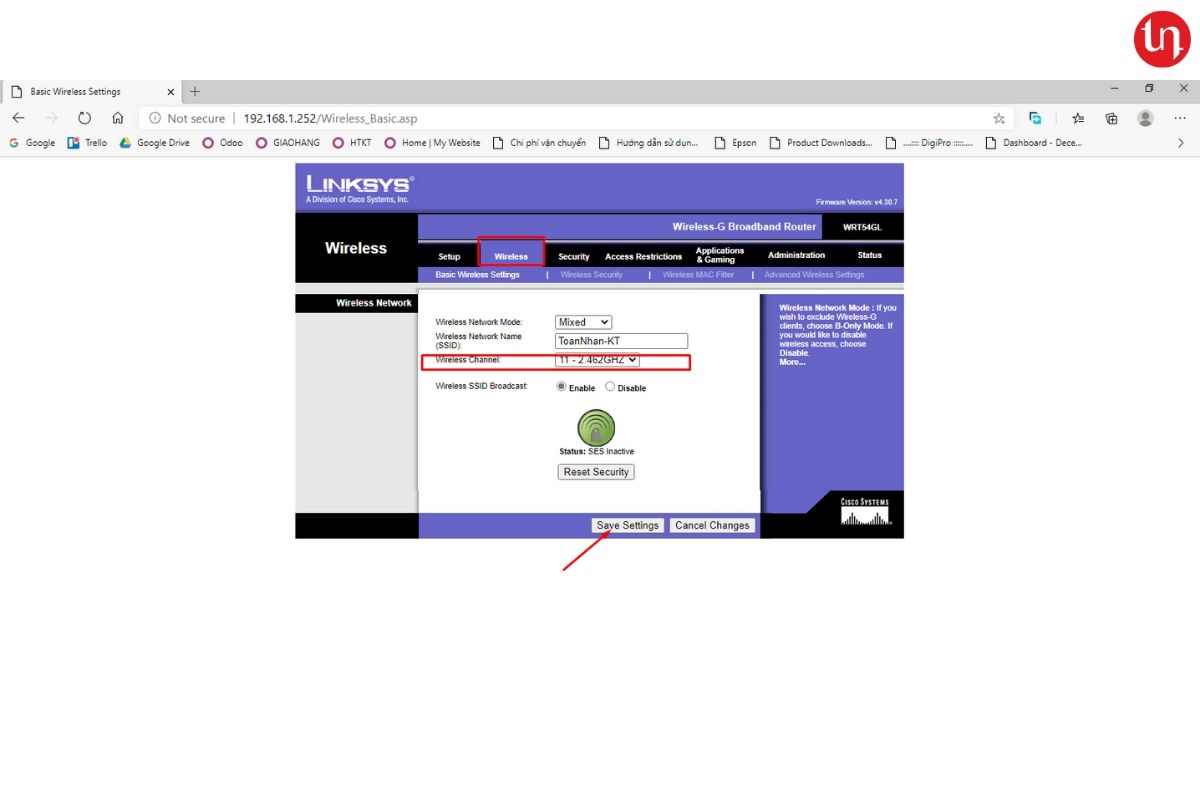Open the Hướng dẫn sử dụn... bookmark
This screenshot has height=800, width=1200.
pos(648,143)
